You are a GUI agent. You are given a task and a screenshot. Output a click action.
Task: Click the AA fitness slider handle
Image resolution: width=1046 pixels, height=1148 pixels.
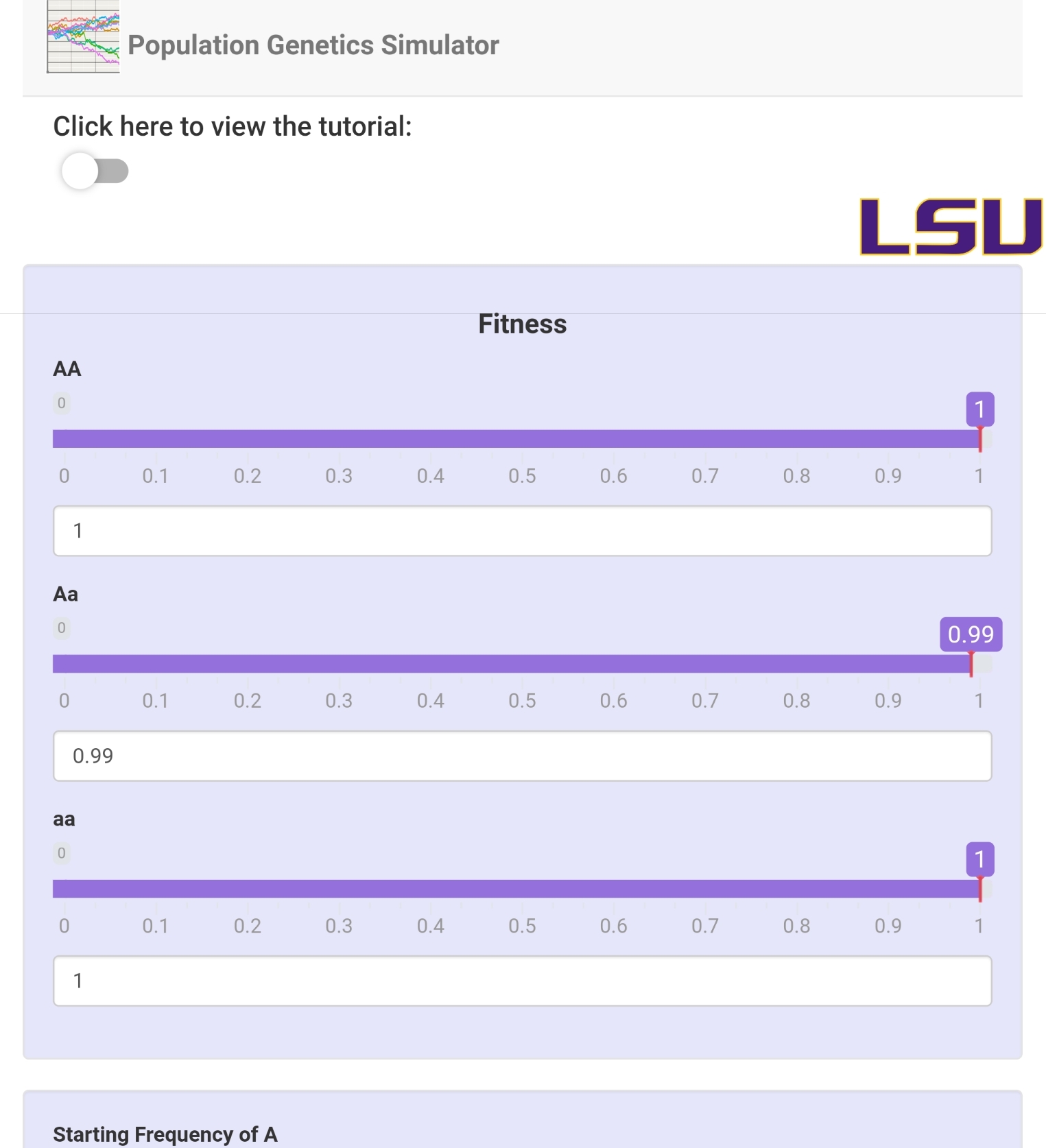coord(979,439)
